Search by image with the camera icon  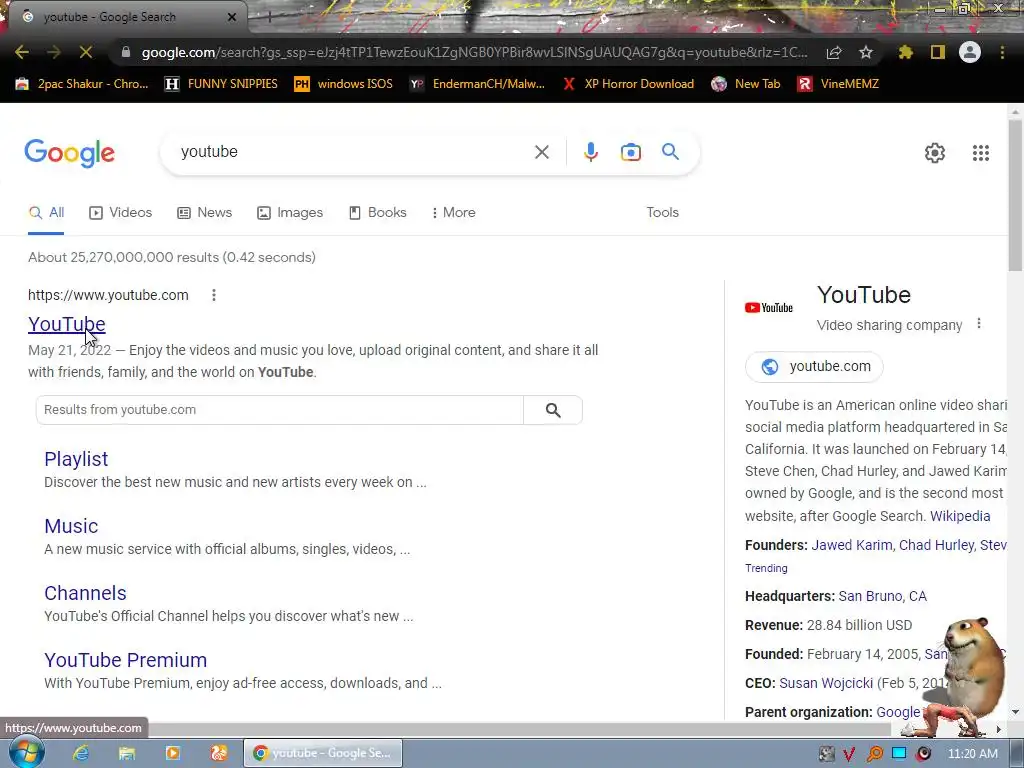(631, 152)
